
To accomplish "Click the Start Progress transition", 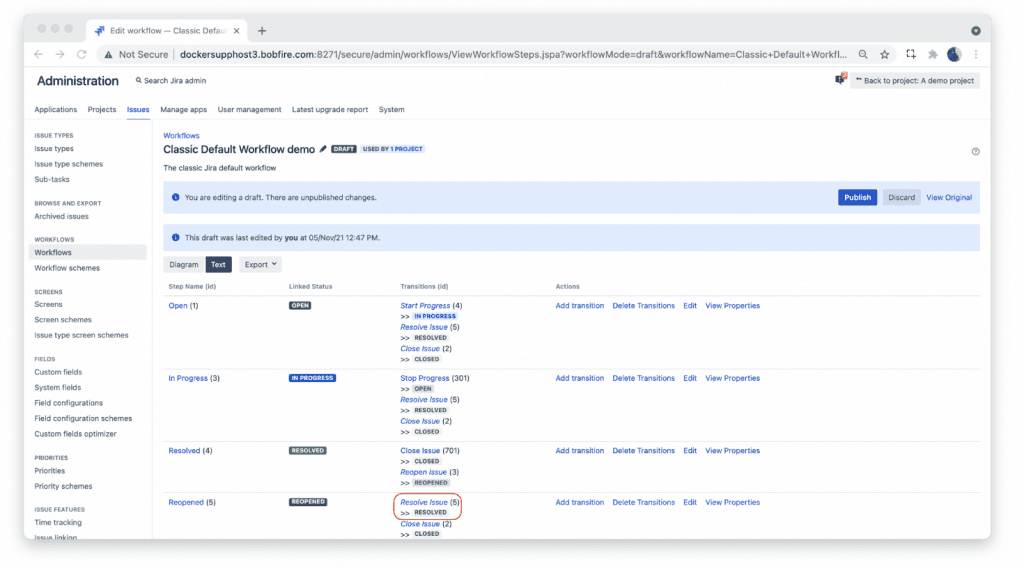I will click(425, 306).
